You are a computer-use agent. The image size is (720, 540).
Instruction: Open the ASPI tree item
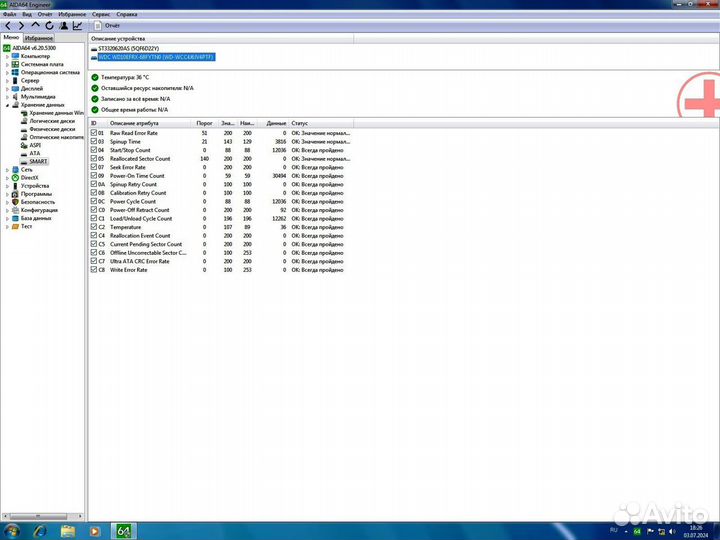(35, 146)
